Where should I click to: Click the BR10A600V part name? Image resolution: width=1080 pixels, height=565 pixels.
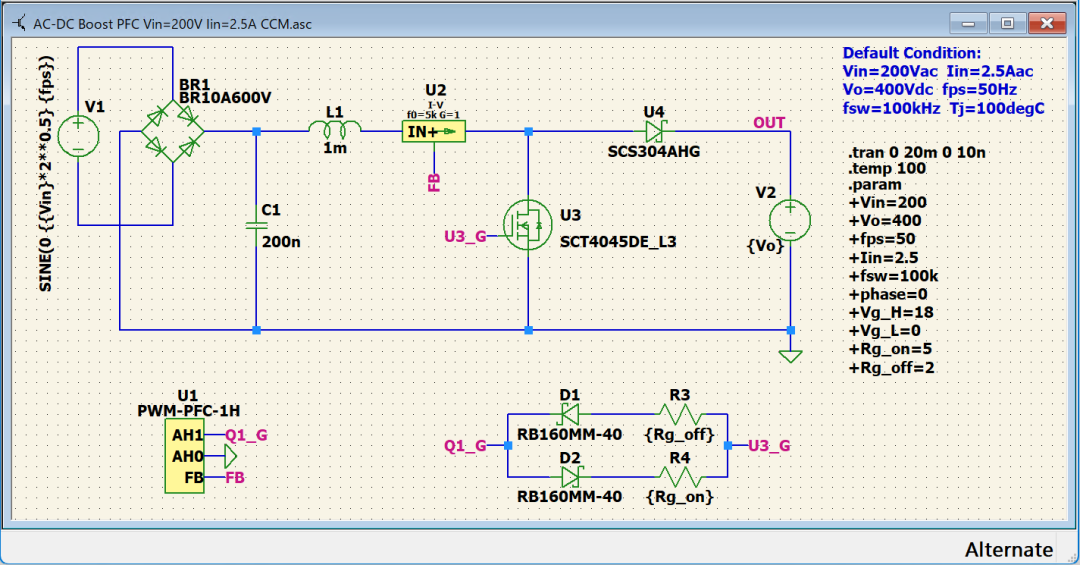click(225, 98)
